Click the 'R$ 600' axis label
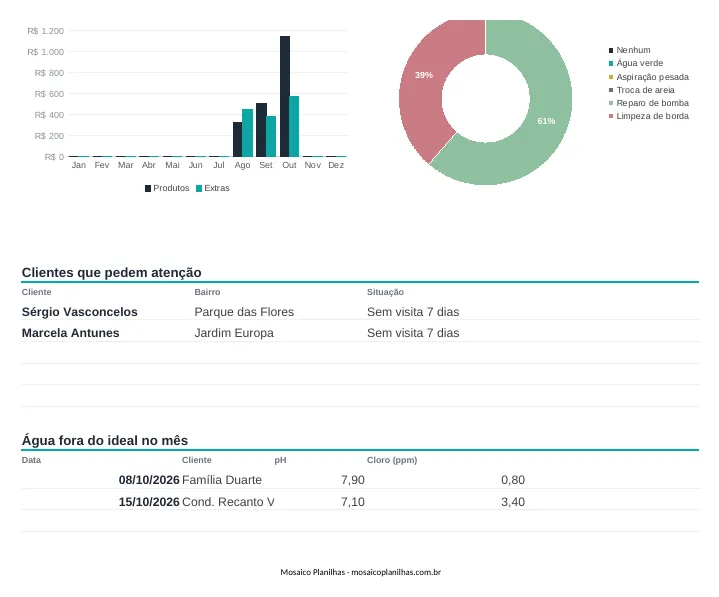 (x=49, y=94)
